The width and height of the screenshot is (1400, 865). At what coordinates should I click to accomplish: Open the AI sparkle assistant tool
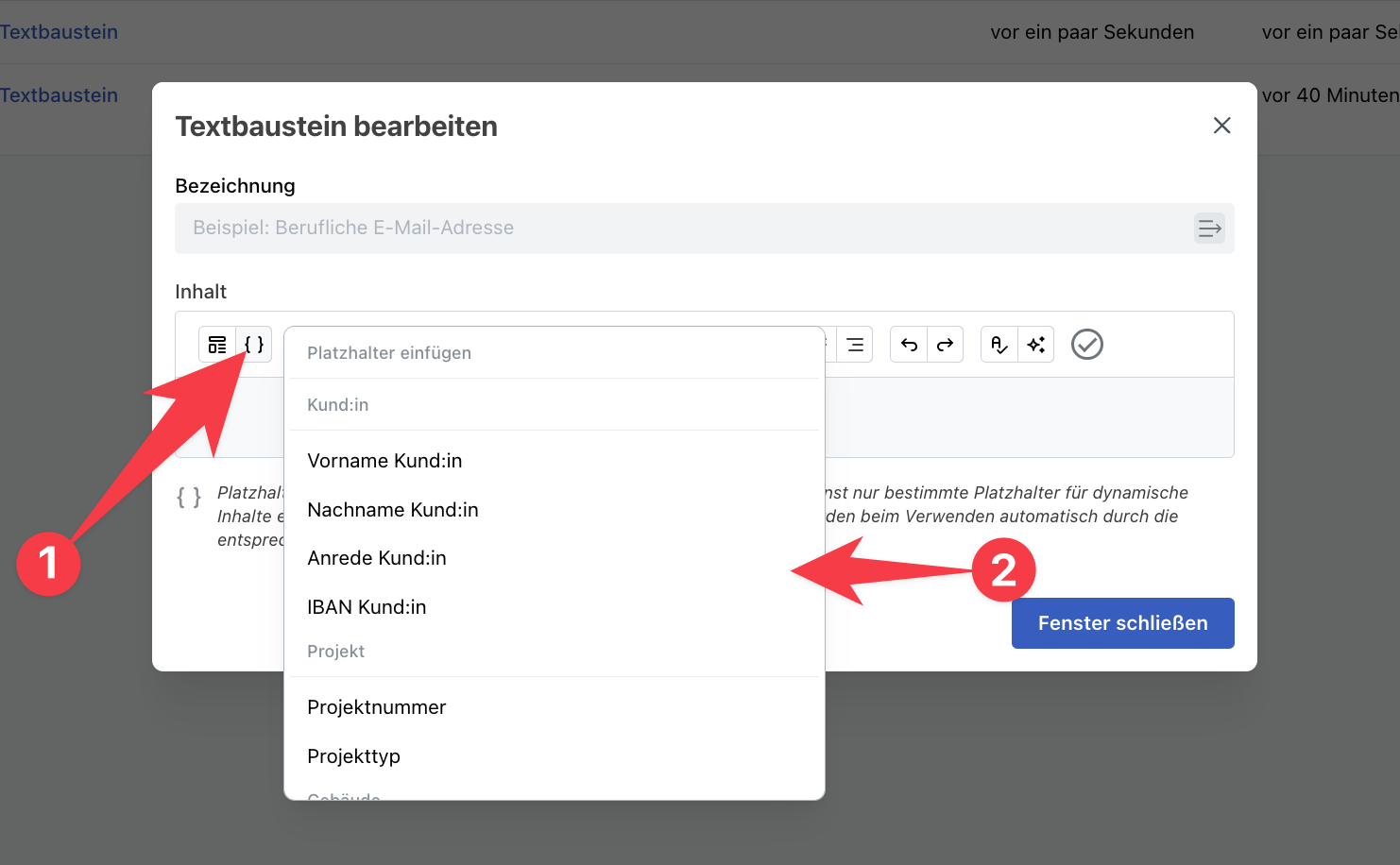[x=1036, y=345]
